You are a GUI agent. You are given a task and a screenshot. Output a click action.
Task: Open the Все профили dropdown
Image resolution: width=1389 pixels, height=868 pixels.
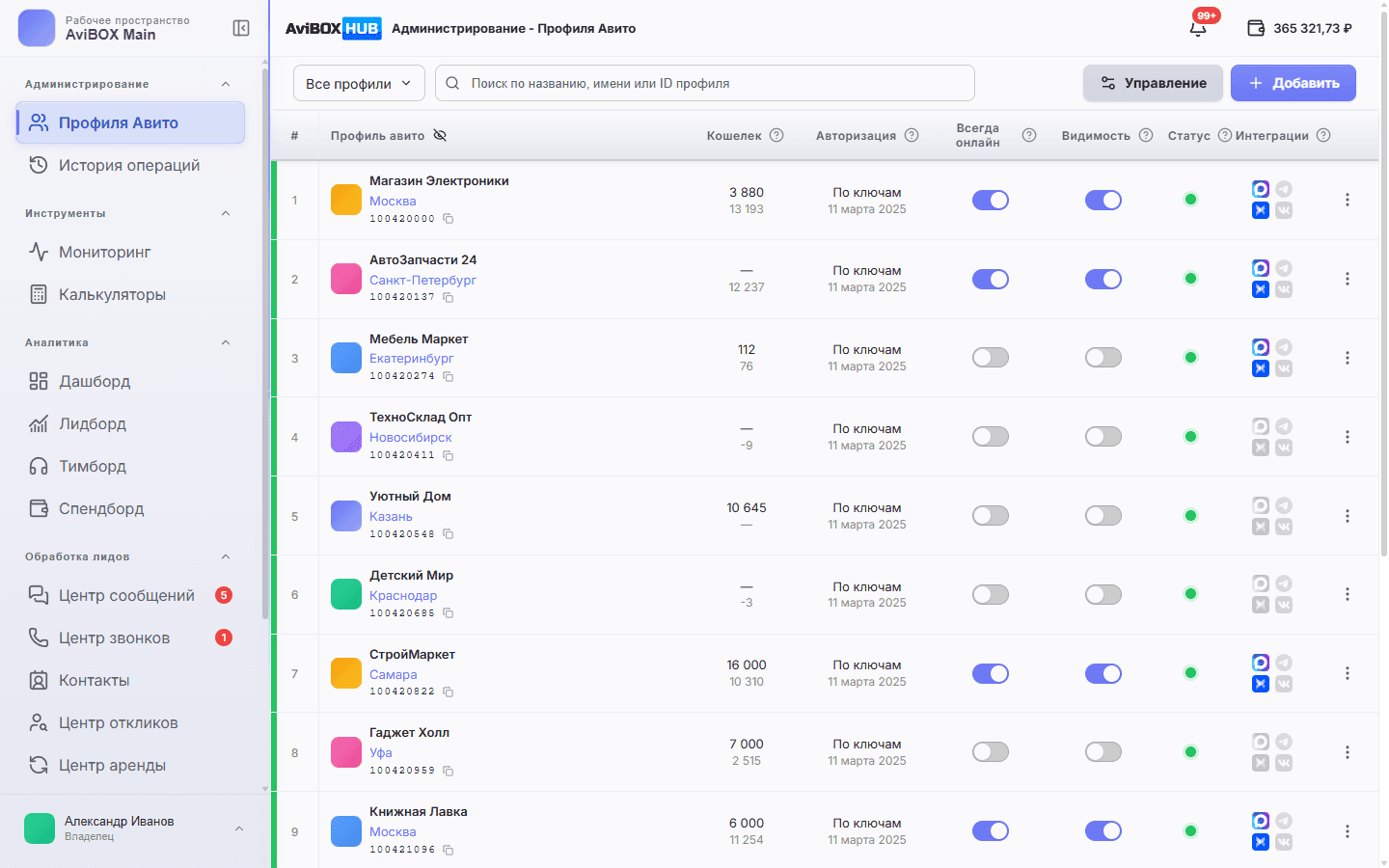tap(359, 83)
